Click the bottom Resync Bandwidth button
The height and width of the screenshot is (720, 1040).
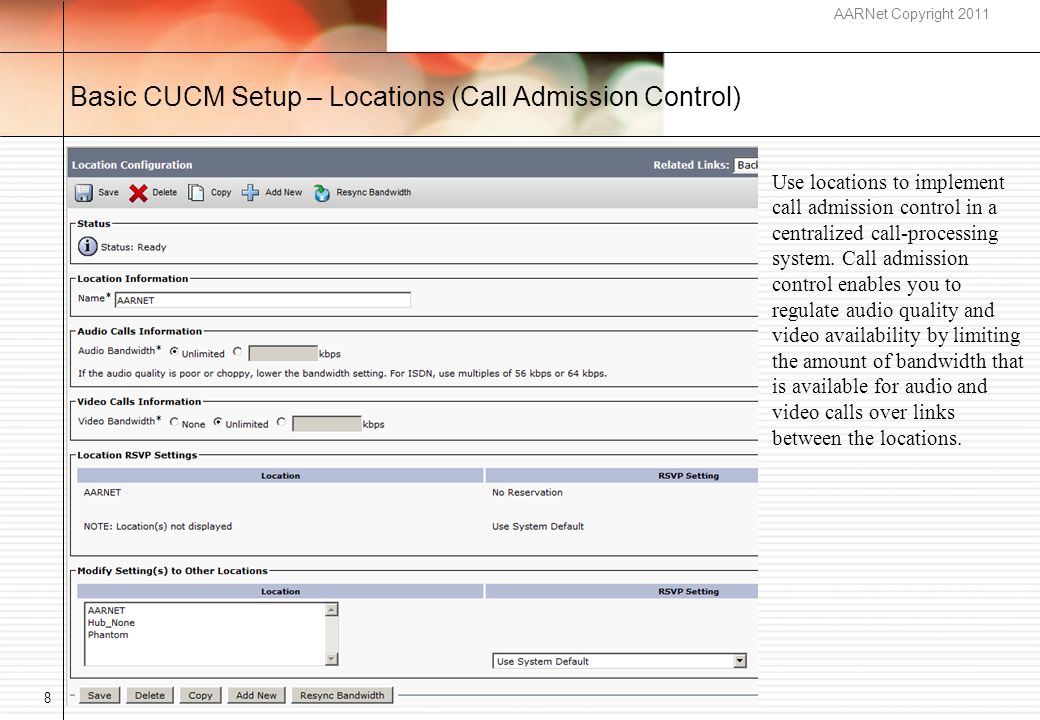(x=342, y=695)
